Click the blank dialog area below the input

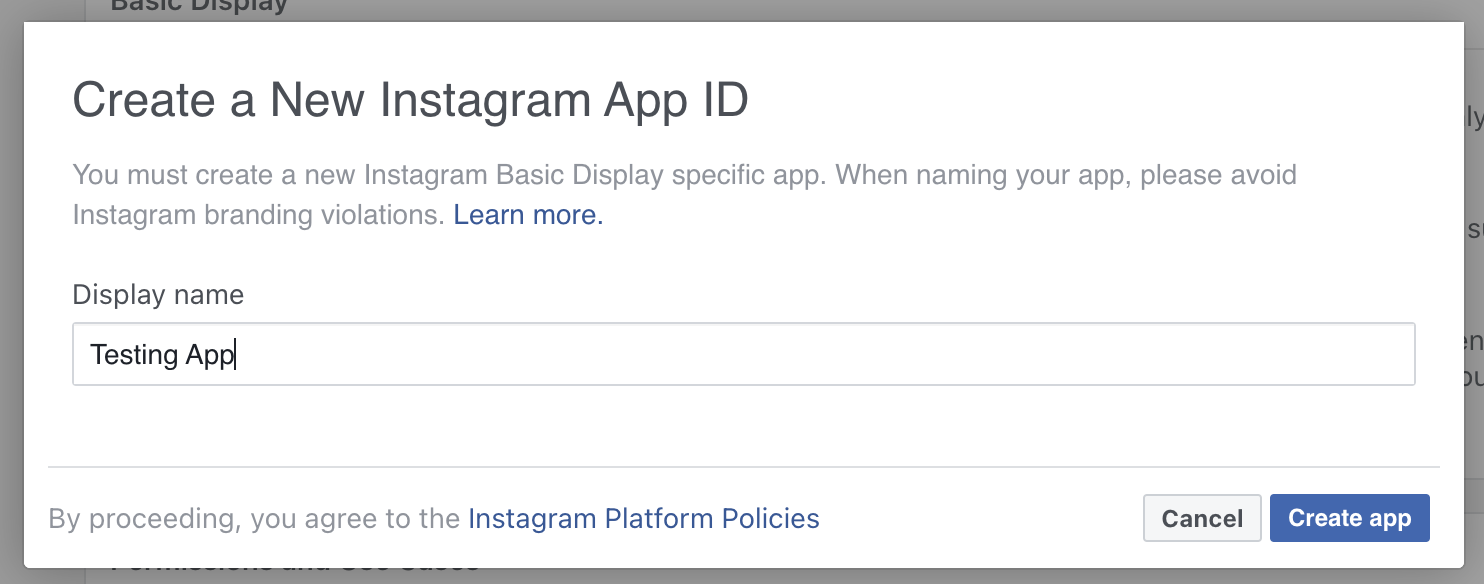point(744,425)
